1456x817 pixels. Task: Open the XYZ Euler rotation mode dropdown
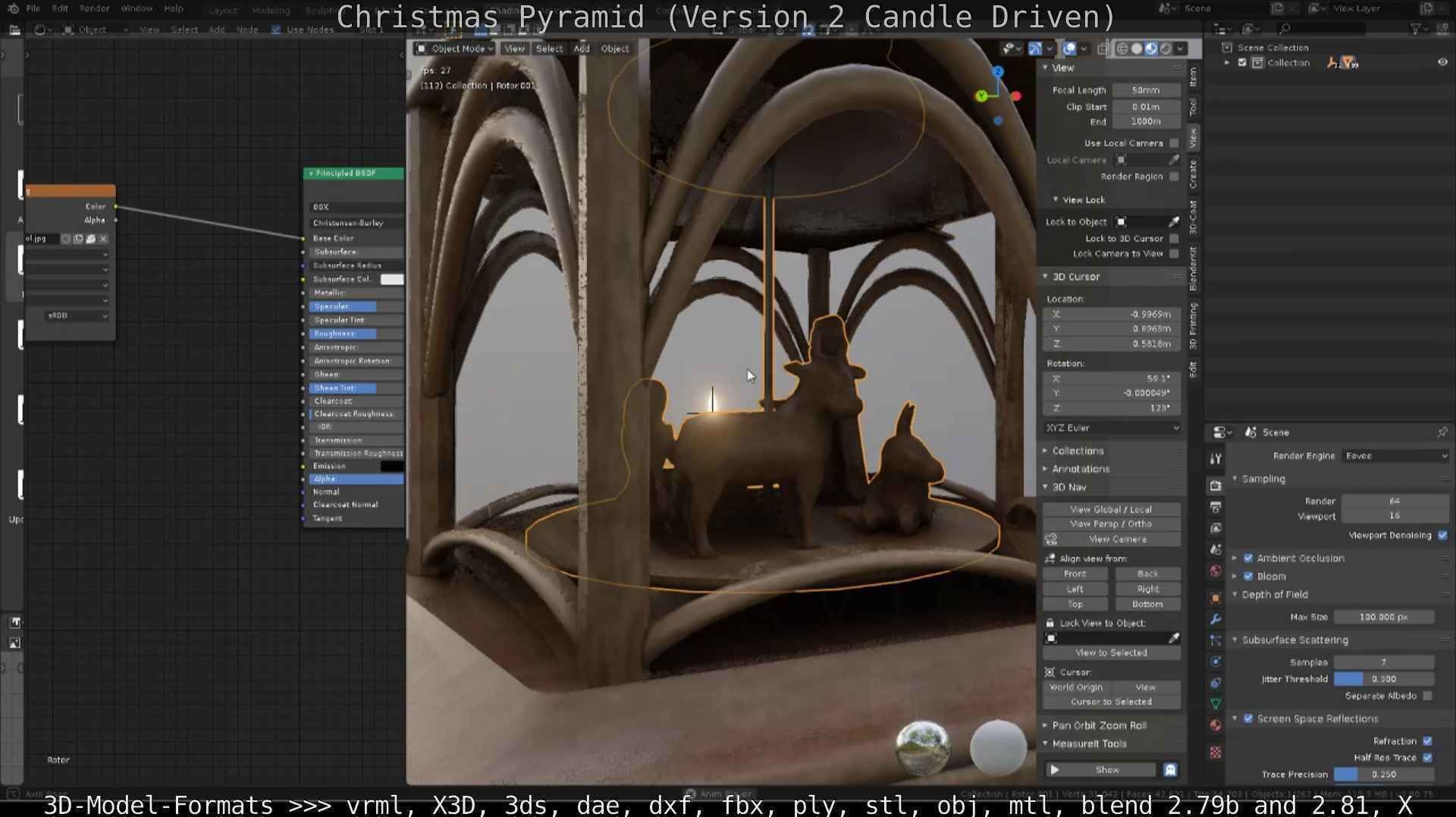[x=1112, y=428]
